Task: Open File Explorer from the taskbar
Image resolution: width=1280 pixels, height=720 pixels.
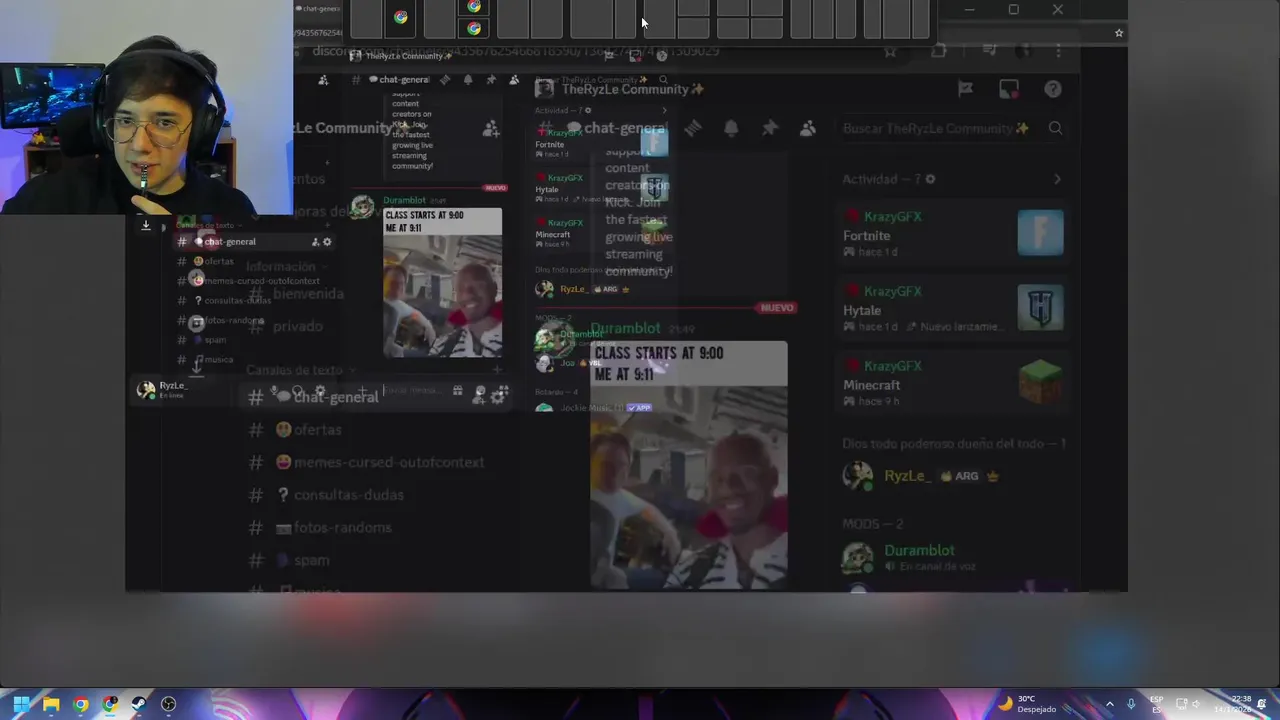Action: click(x=51, y=704)
